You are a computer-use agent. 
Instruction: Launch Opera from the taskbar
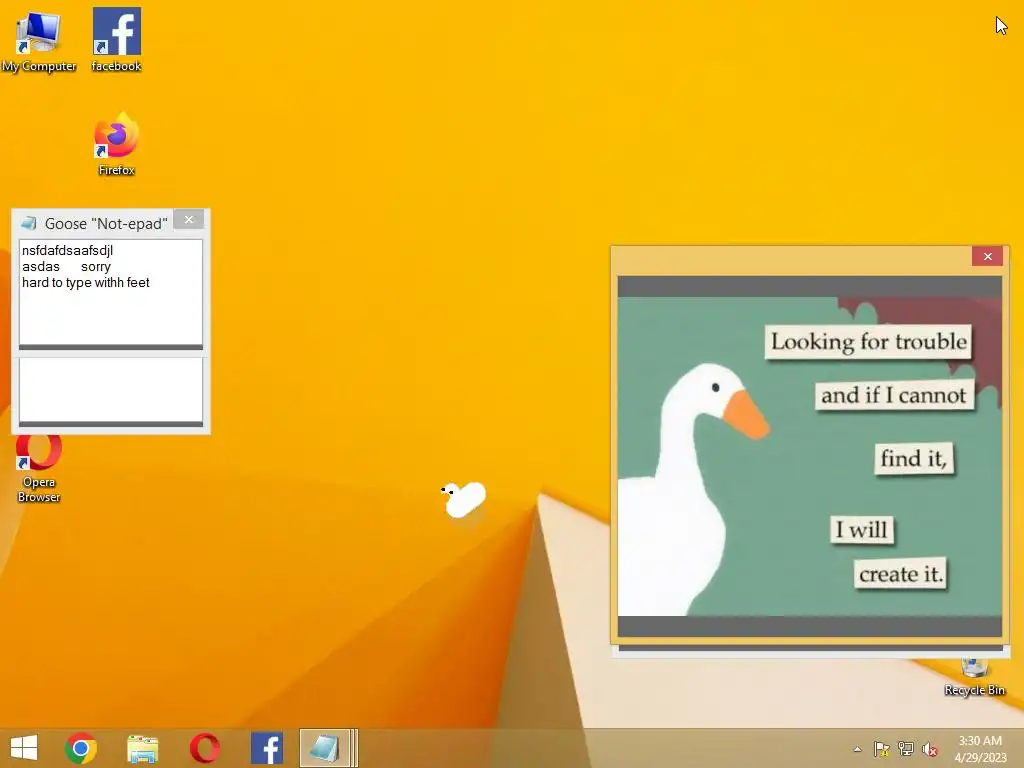(x=204, y=748)
